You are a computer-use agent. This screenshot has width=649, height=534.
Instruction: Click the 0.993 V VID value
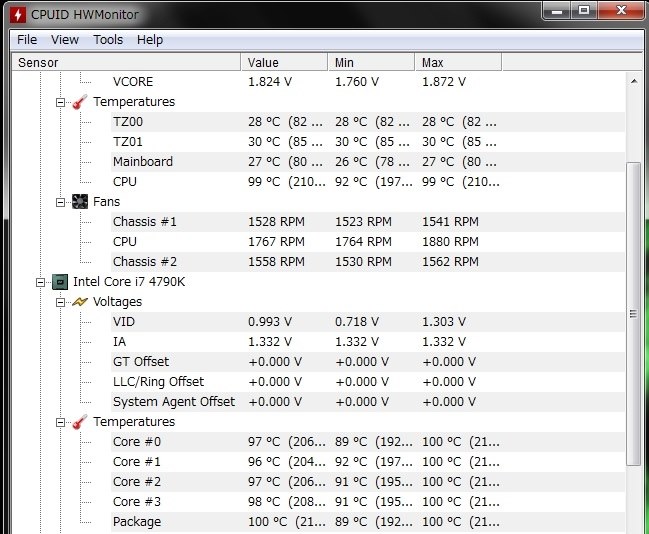pyautogui.click(x=270, y=322)
